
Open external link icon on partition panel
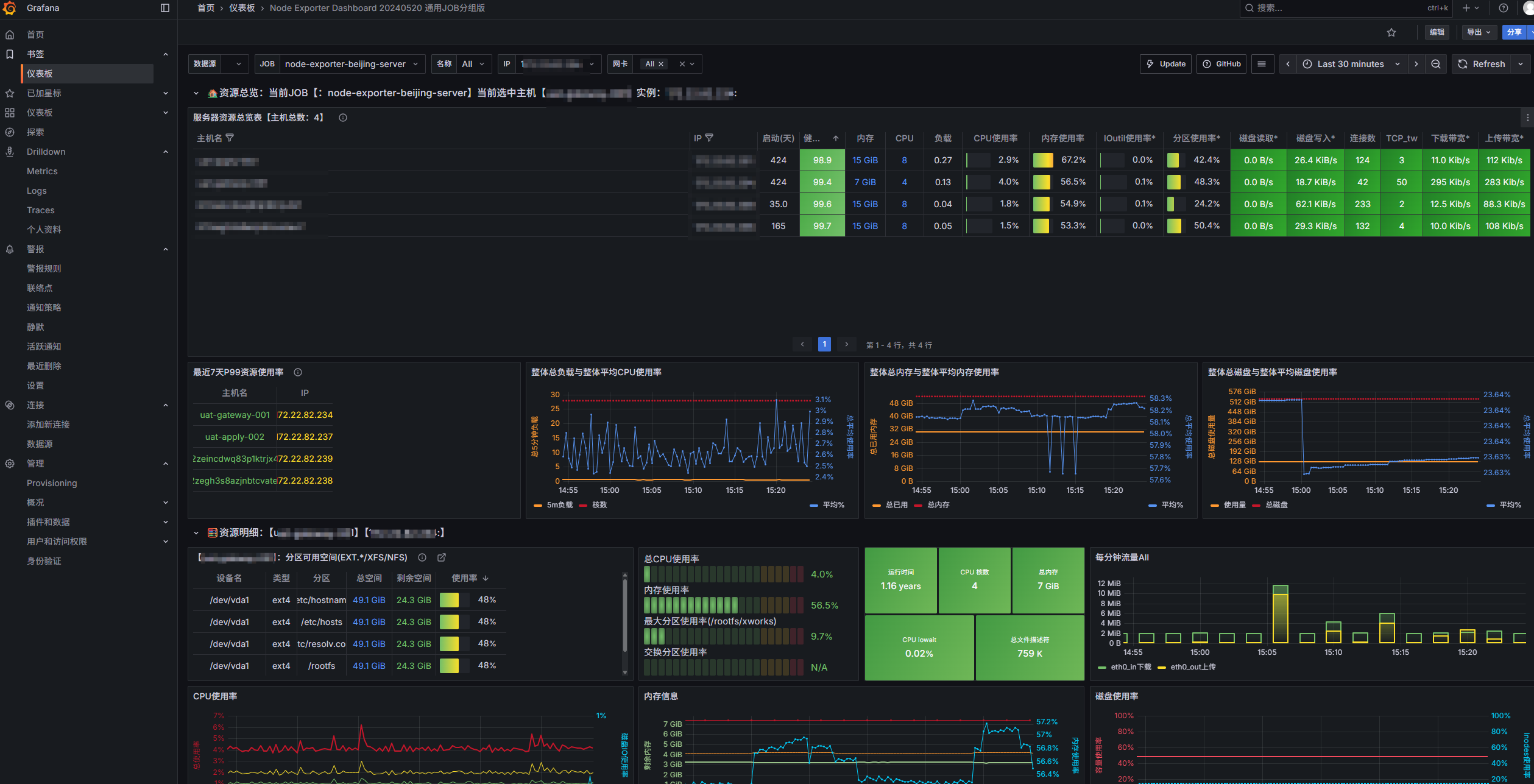click(442, 557)
